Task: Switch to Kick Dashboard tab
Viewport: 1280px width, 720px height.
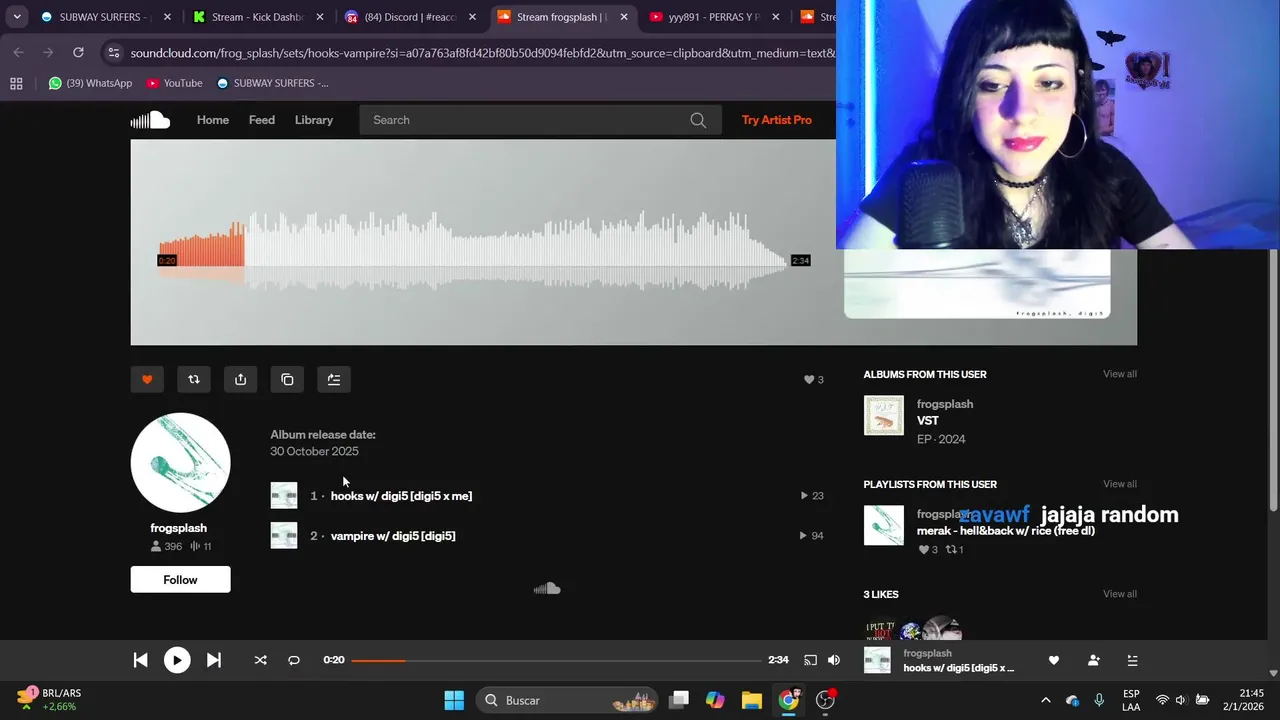Action: (x=258, y=17)
